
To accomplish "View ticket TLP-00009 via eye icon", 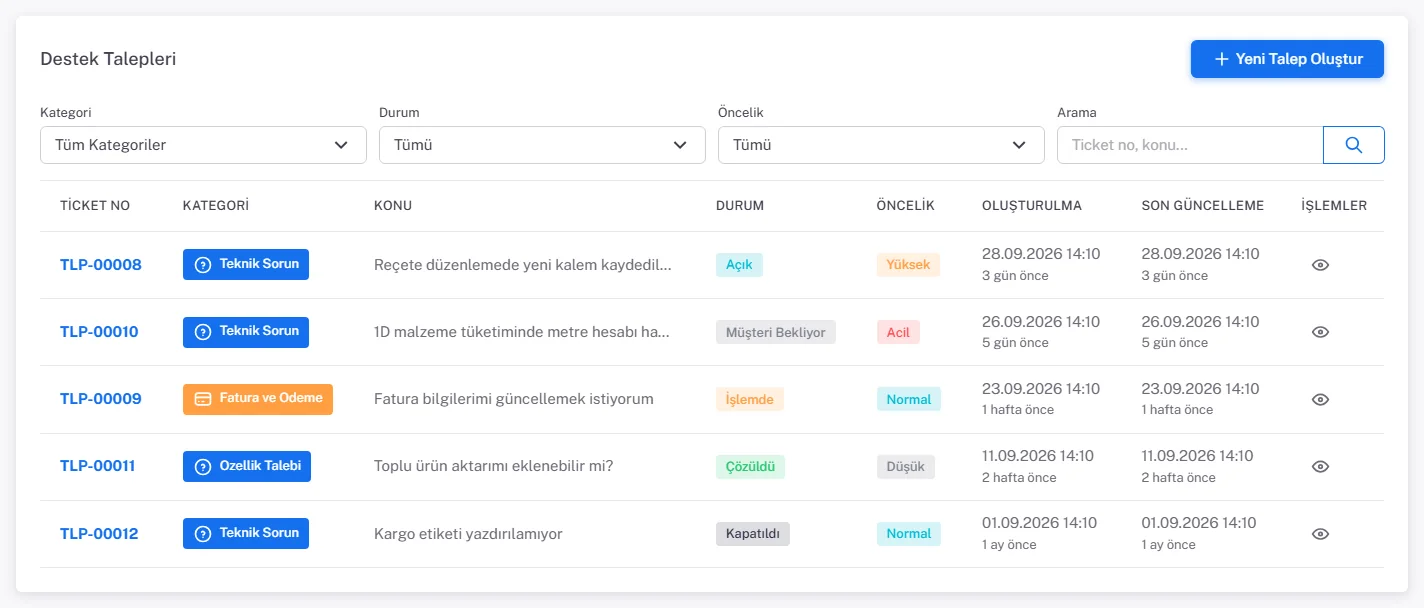I will (x=1320, y=399).
